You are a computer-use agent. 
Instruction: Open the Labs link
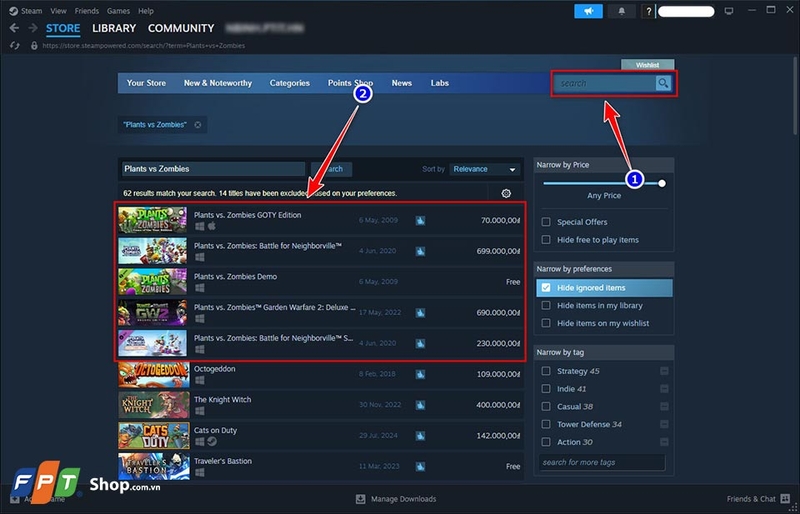(x=440, y=83)
